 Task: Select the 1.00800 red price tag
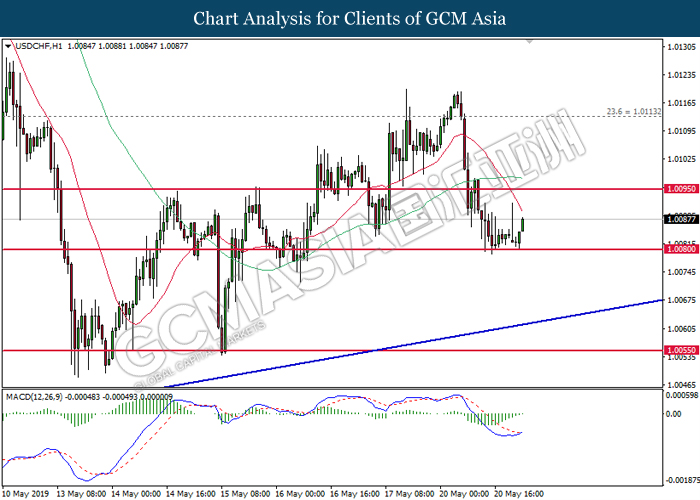point(679,249)
